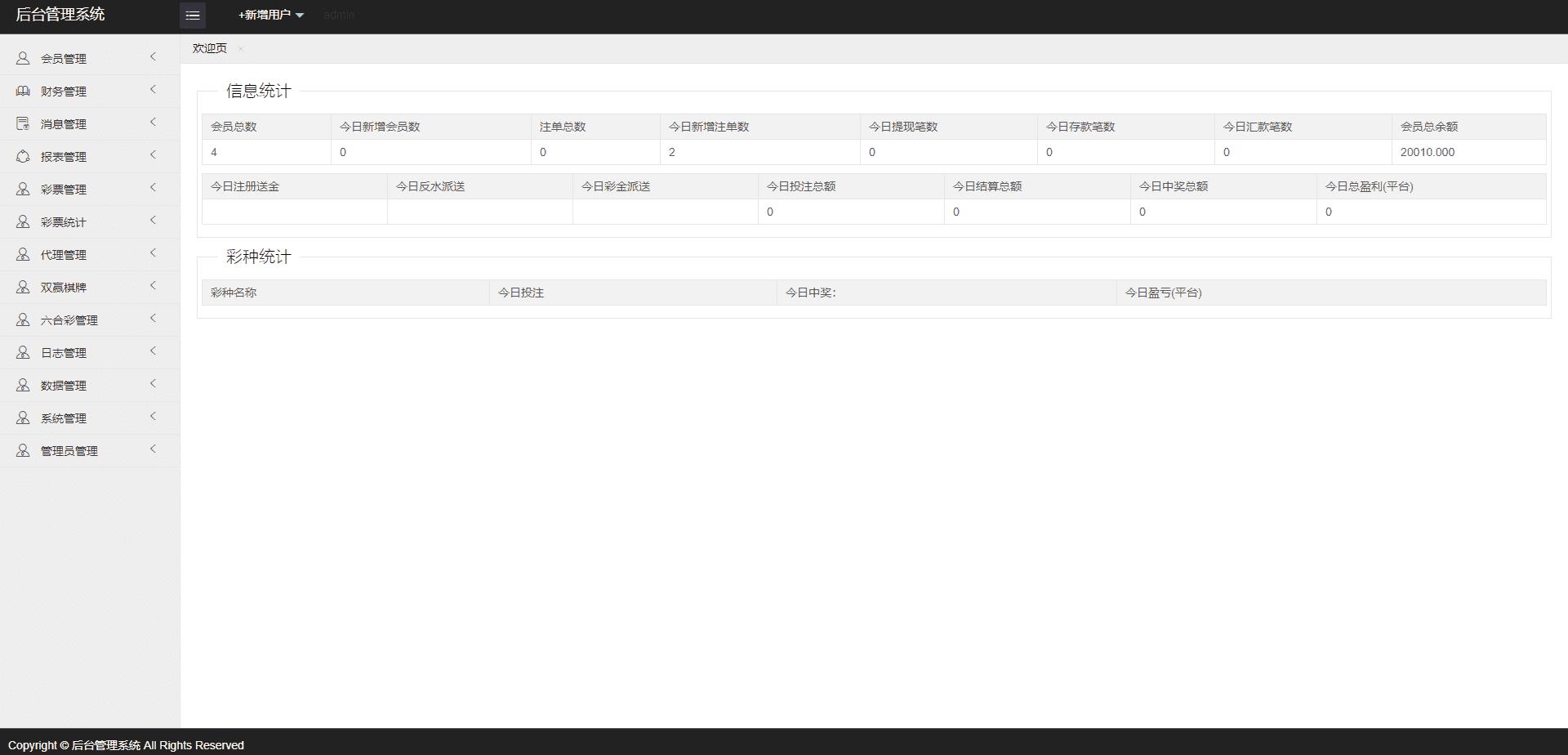This screenshot has width=1568, height=755.
Task: Open the 六合彩管理 menu item
Action: [69, 320]
